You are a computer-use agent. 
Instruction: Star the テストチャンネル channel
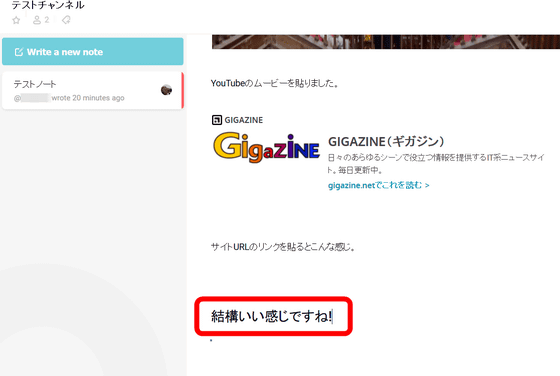(x=16, y=20)
